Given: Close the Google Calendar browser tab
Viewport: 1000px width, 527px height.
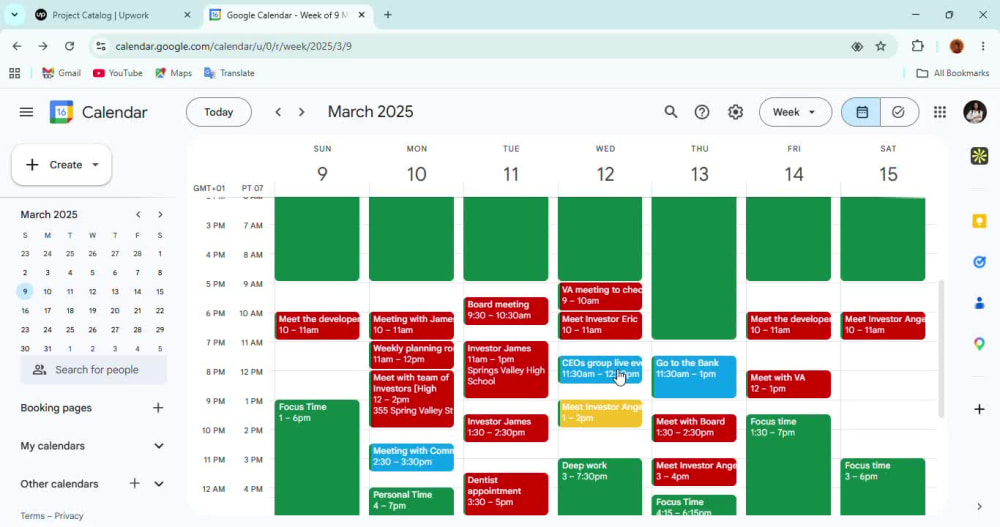Looking at the screenshot, I should tap(362, 15).
